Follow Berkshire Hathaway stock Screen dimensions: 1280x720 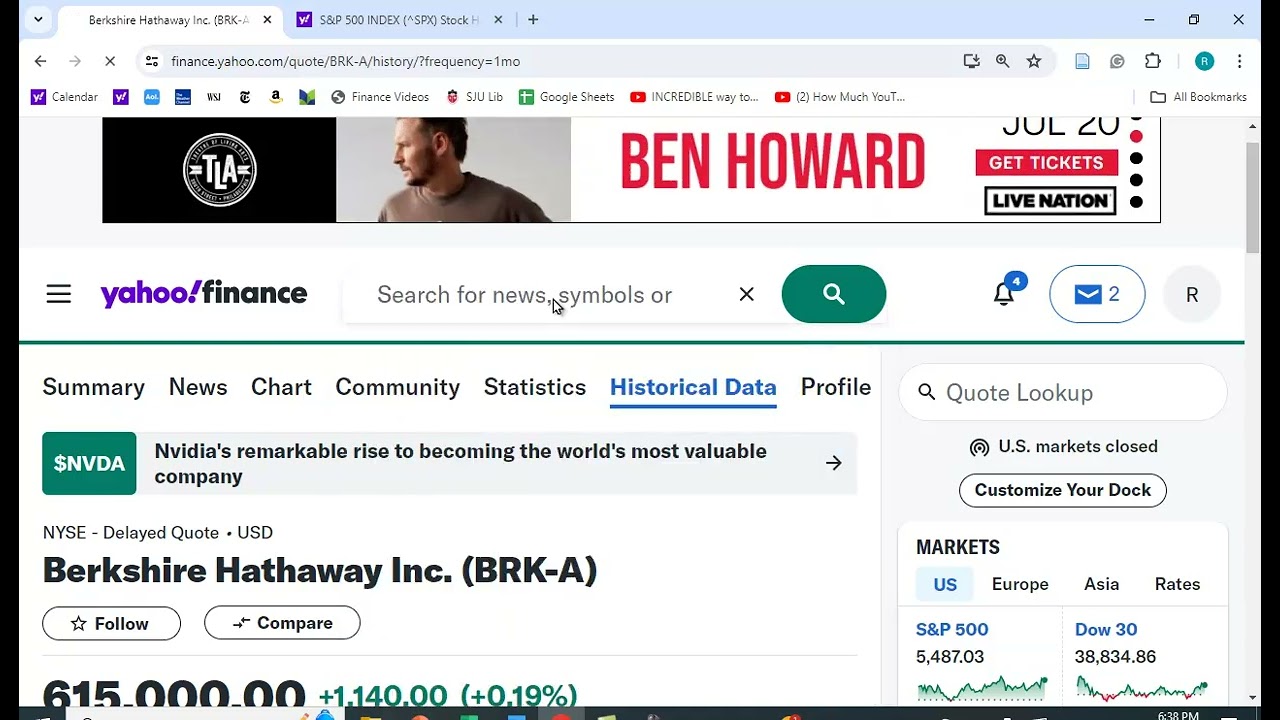(111, 623)
